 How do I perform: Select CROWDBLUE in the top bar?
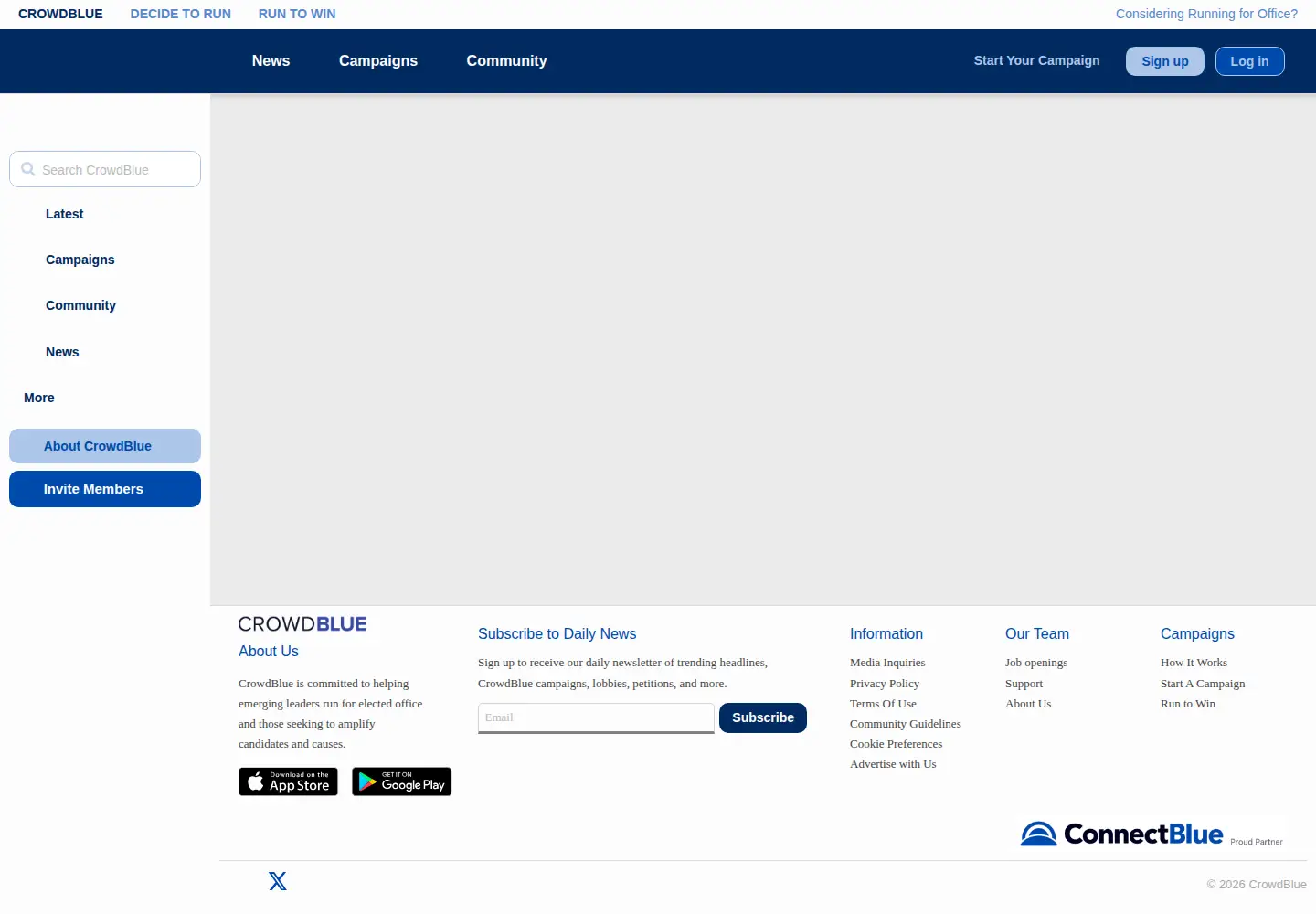click(60, 14)
